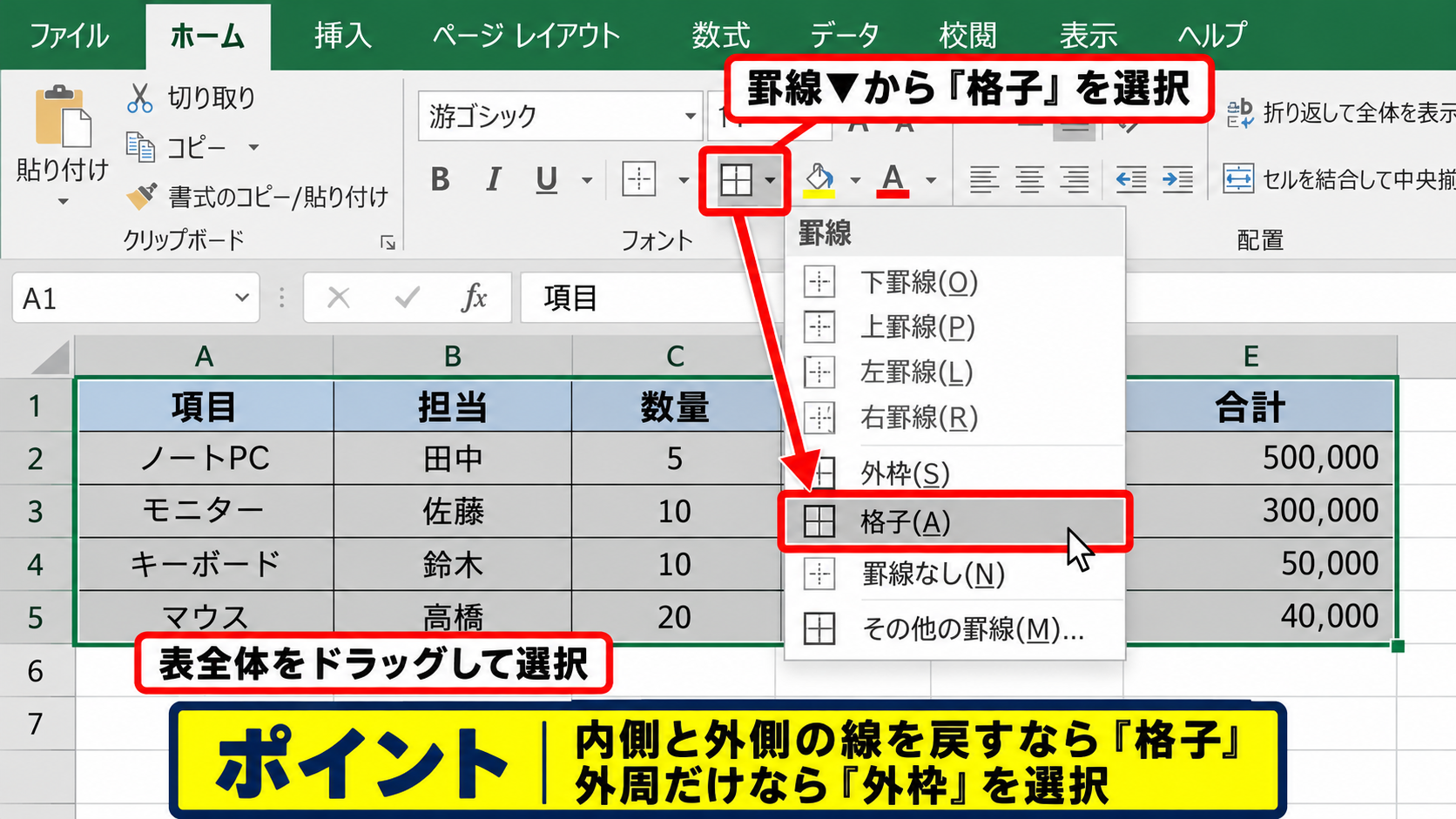Switch to the 校閲 tab
The width and height of the screenshot is (1456, 819).
pos(967,36)
